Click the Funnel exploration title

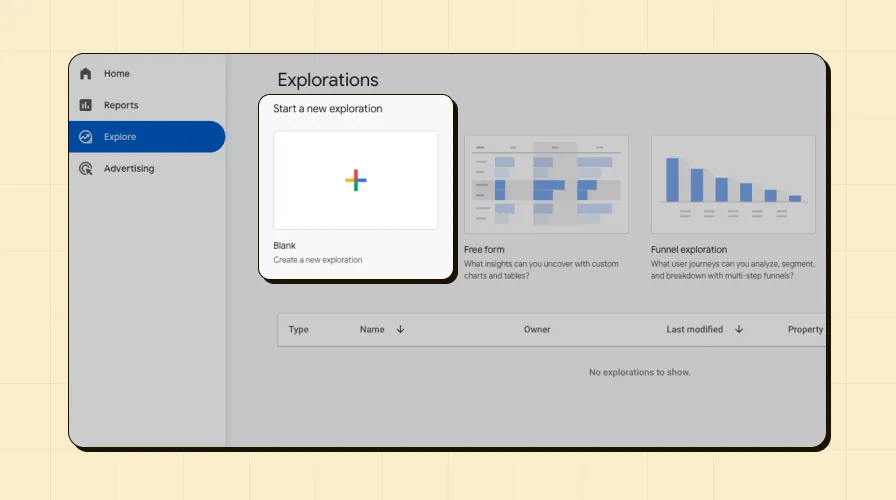coord(689,250)
